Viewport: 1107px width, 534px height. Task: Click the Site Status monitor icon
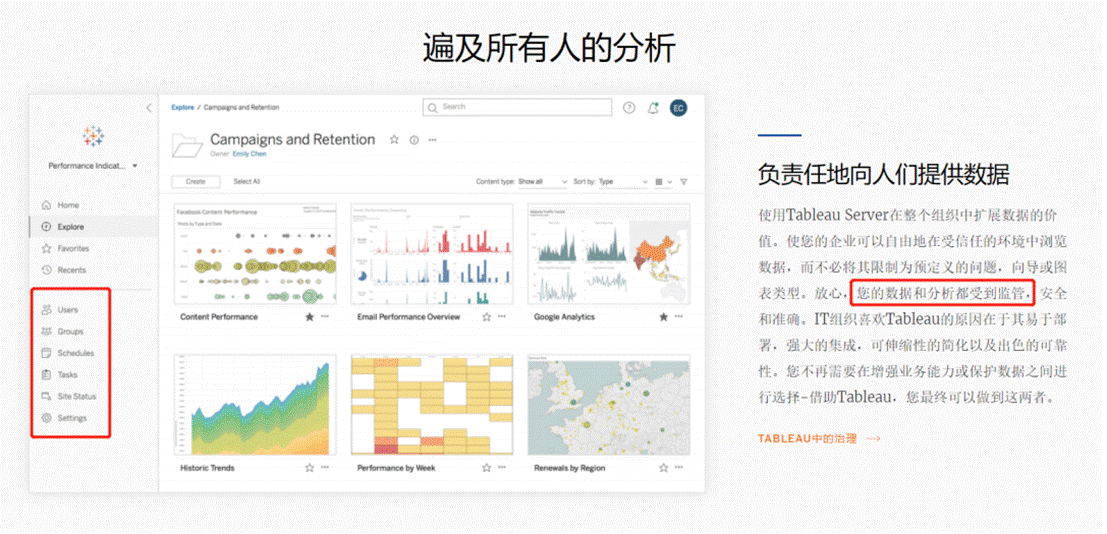[x=47, y=397]
